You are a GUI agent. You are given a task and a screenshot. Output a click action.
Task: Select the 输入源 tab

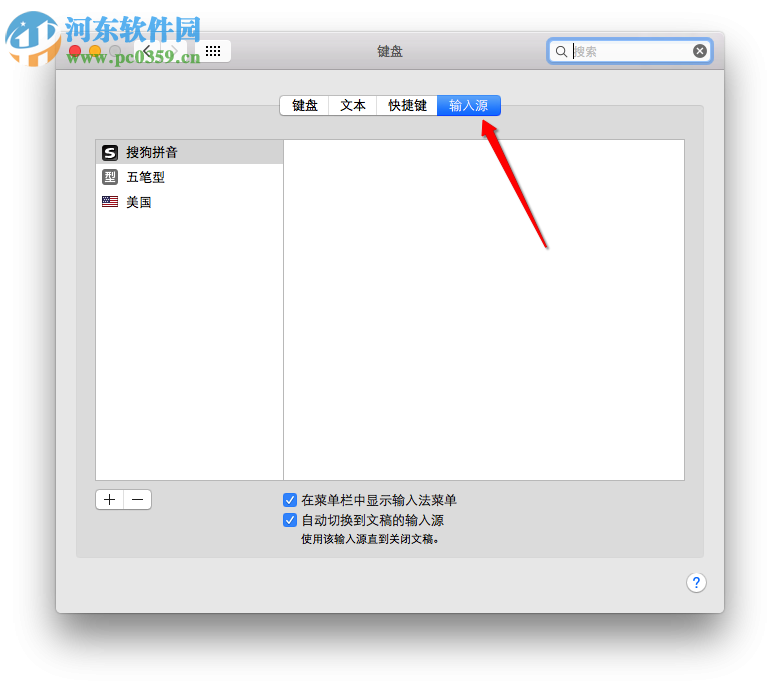point(469,105)
